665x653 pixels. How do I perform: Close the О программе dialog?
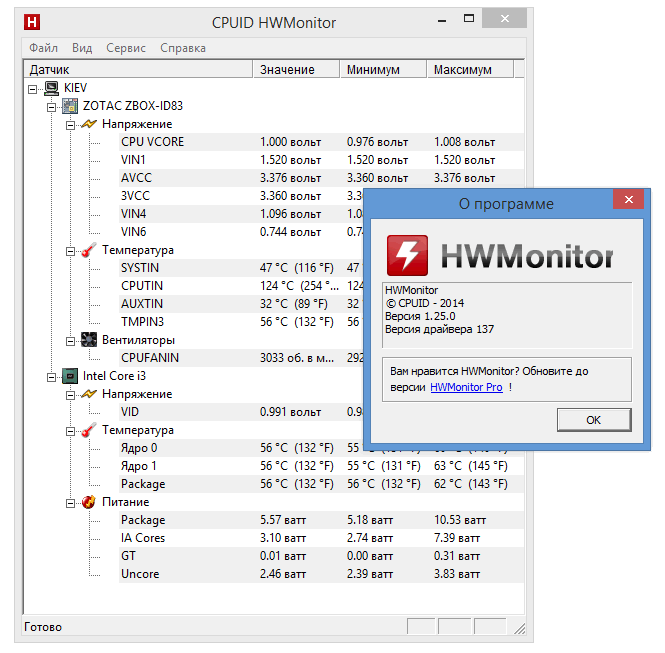click(x=629, y=199)
